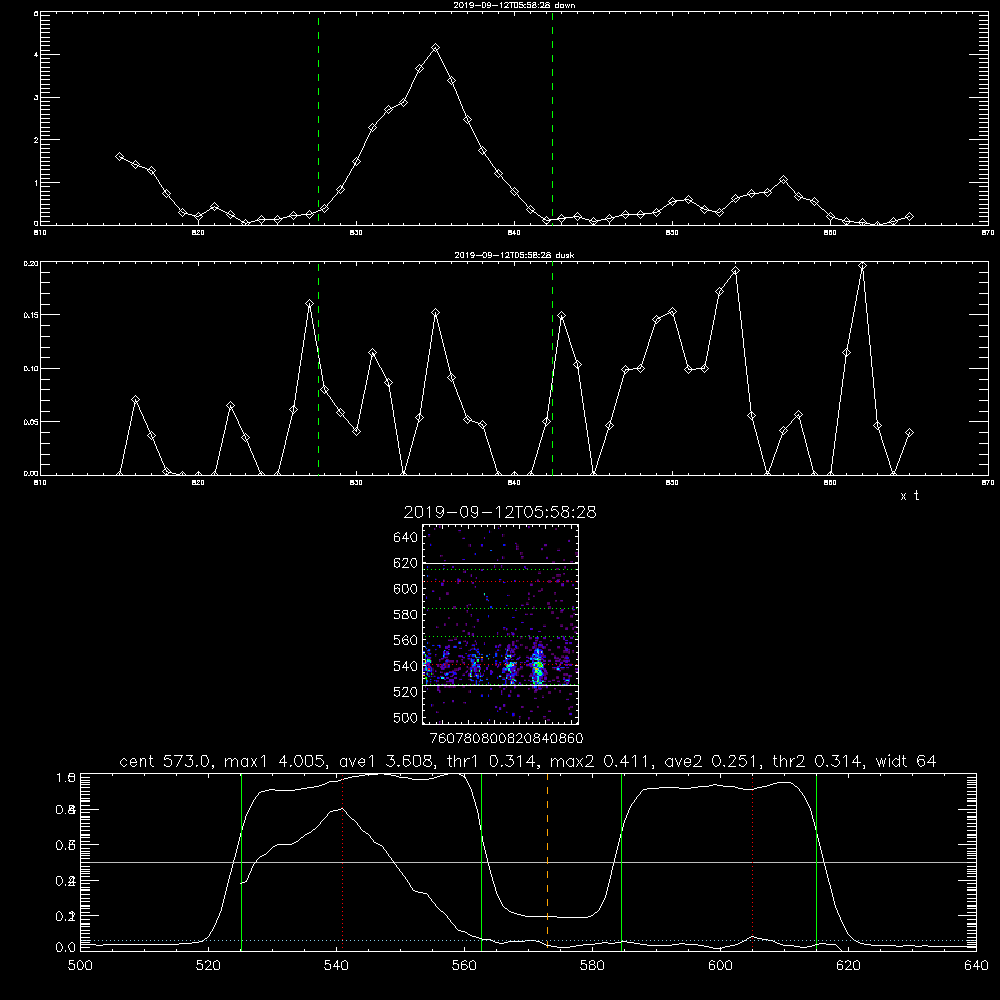This screenshot has width=1000, height=1000.
Task: Click the 0.15 label on the dusk plot y-axis
Action: [x=31, y=315]
